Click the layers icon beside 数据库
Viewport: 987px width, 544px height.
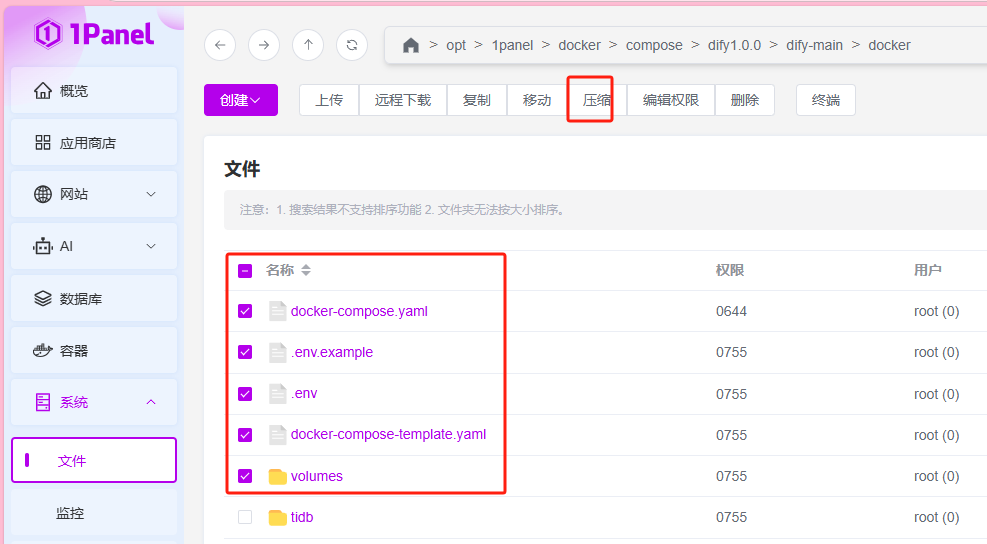43,298
